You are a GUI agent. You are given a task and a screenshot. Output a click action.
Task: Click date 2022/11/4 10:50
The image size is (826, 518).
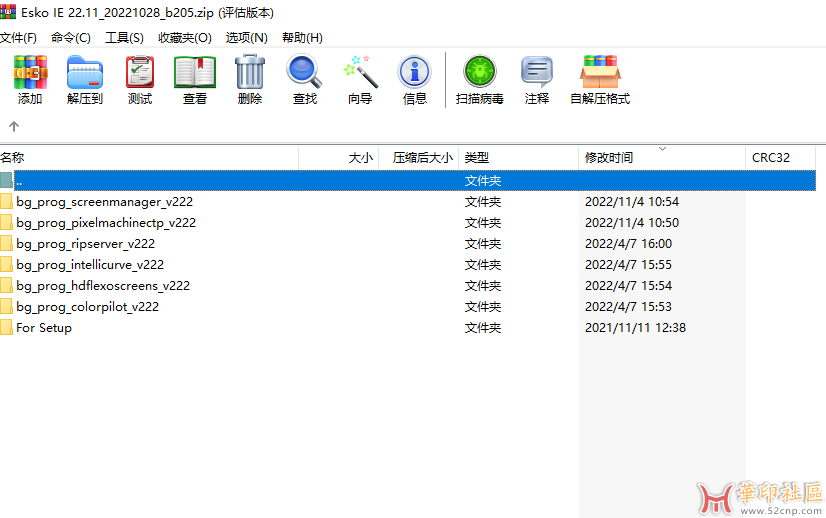pyautogui.click(x=632, y=223)
